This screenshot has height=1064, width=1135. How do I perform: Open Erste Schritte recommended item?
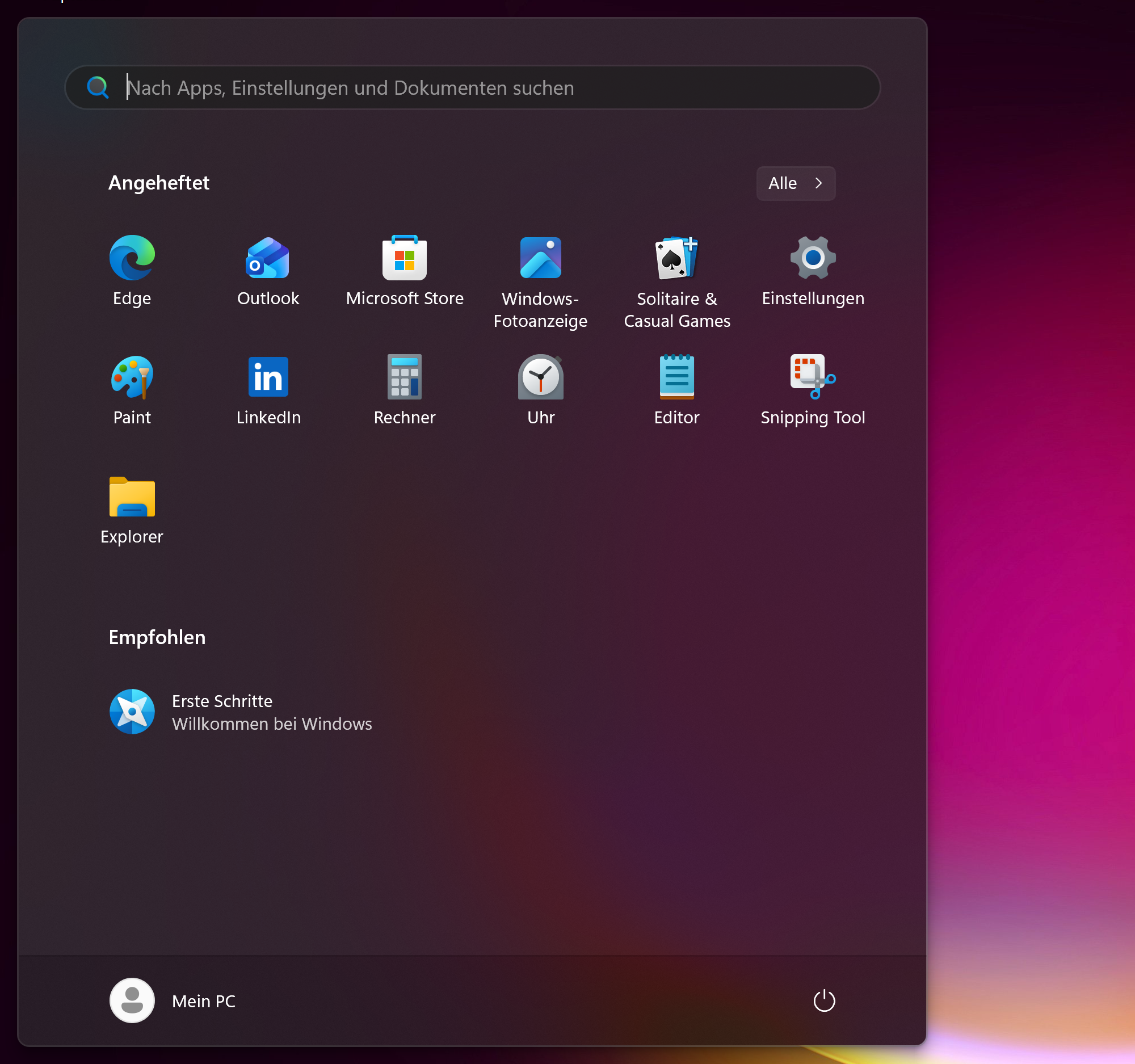240,712
